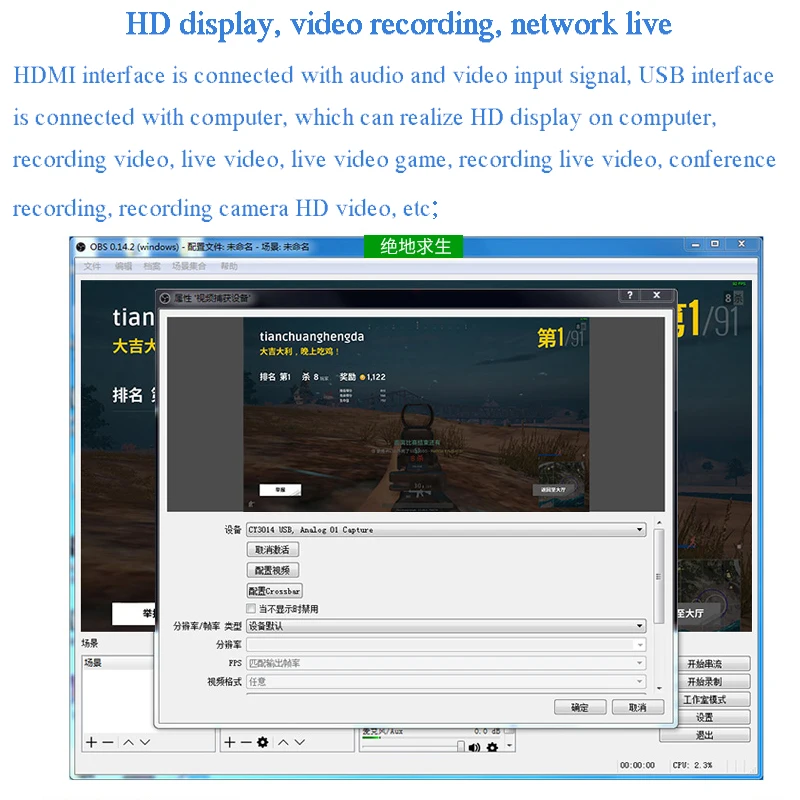Image resolution: width=800 pixels, height=800 pixels.
Task: Mute the Mic/Aux speaker icon in mixer
Action: point(474,747)
